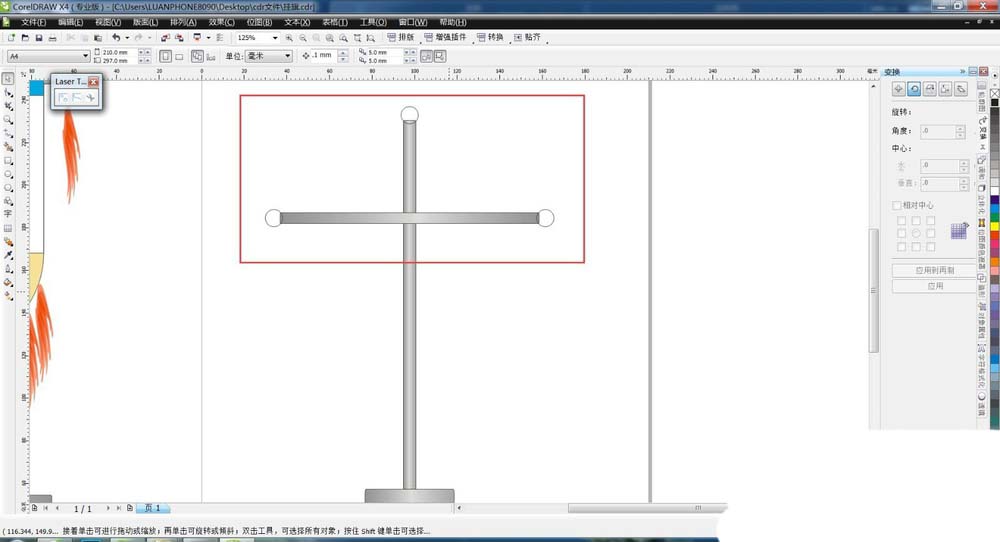
Task: Click the New document icon
Action: (11, 38)
